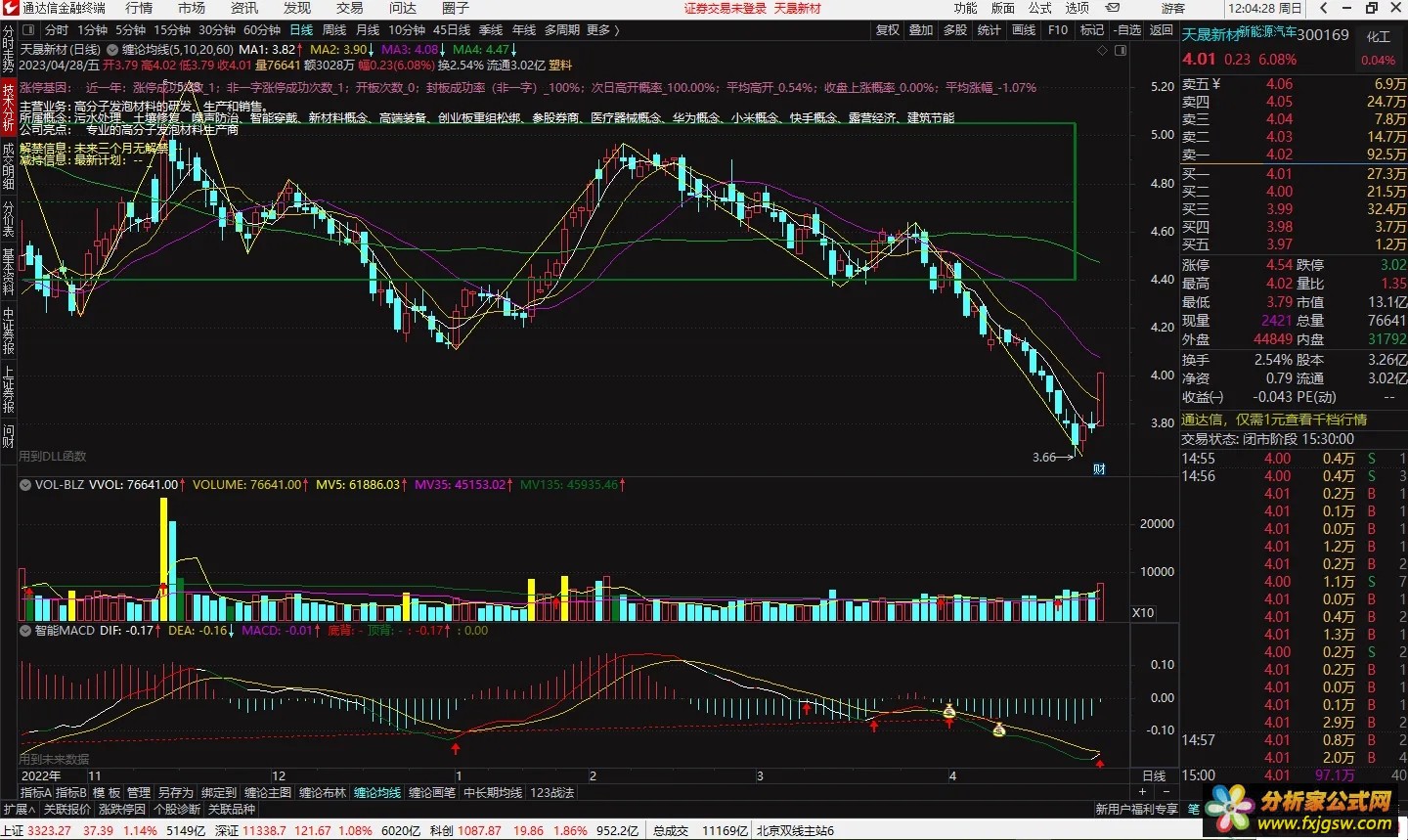
Task: Open the 缠论均线 indicator dropdown arrow
Action: tap(113, 49)
